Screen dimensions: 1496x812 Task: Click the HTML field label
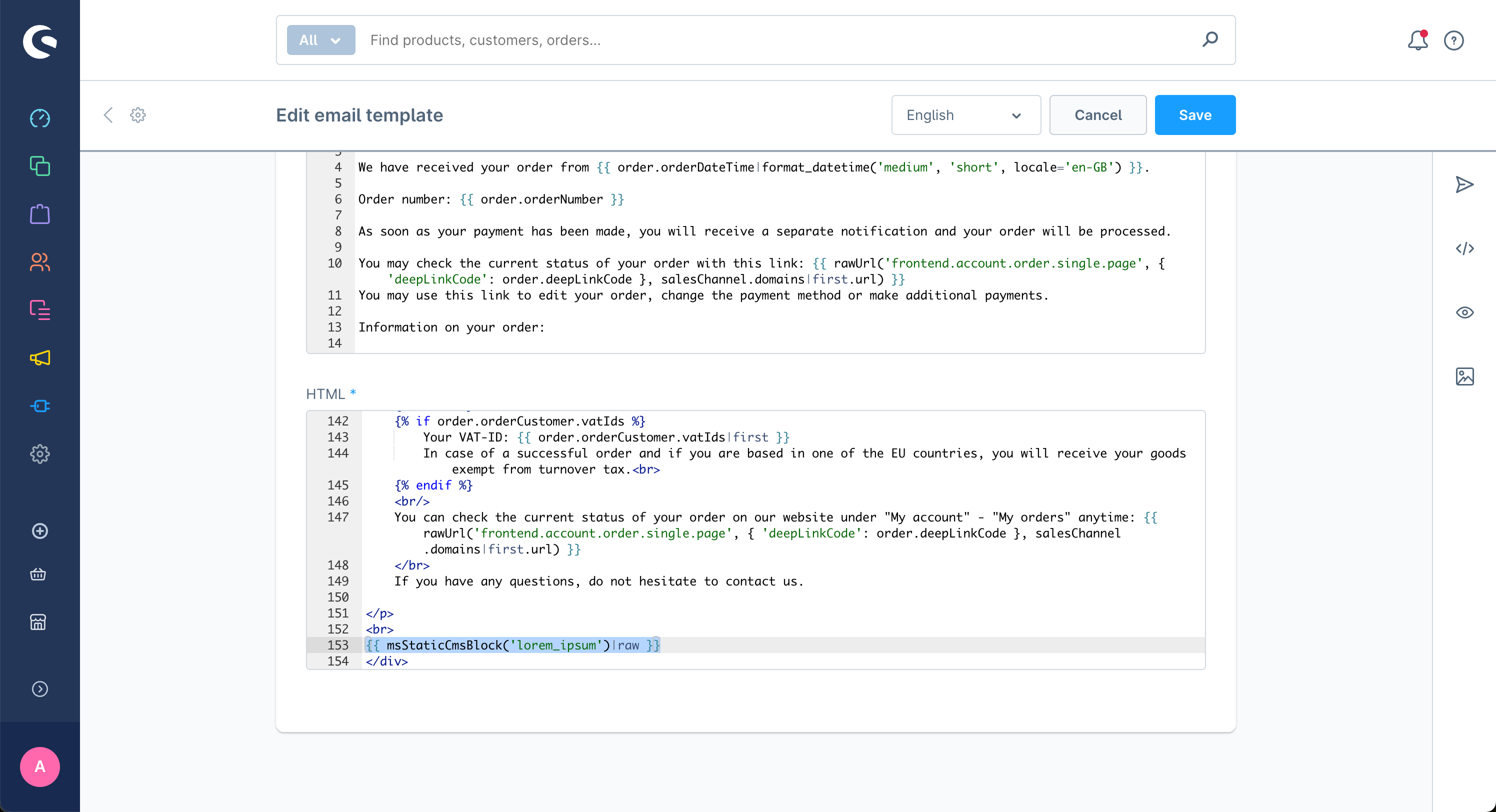325,394
